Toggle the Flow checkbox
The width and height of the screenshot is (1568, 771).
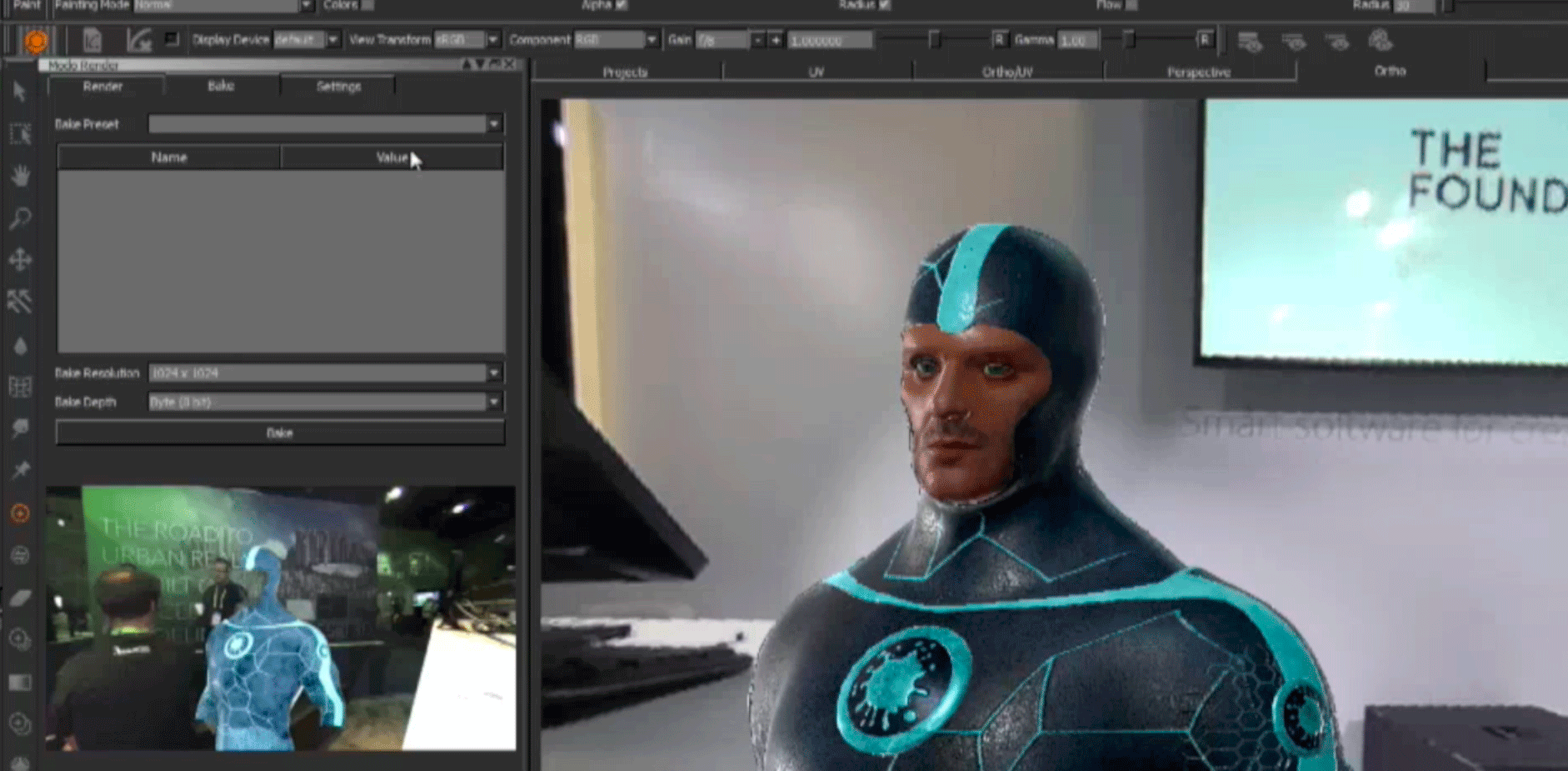click(x=1131, y=5)
